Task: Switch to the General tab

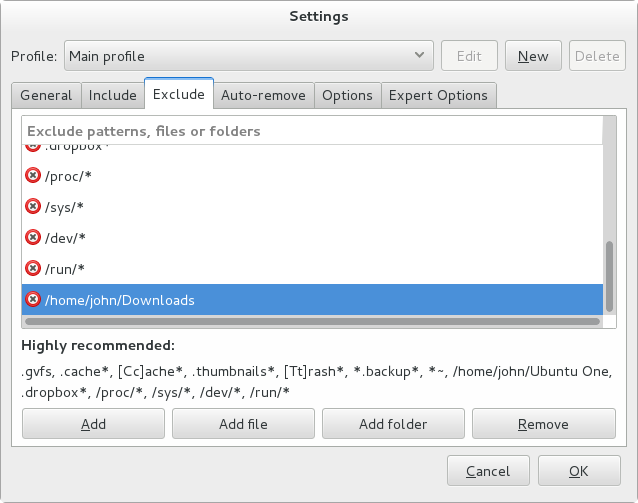Action: (x=46, y=96)
